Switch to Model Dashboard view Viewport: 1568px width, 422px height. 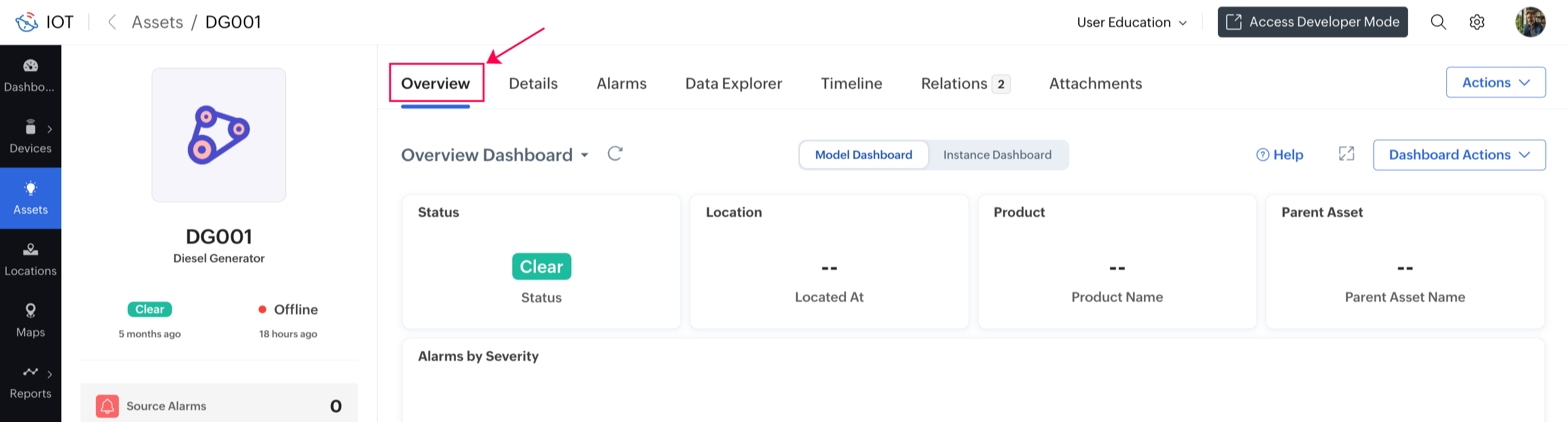[863, 155]
